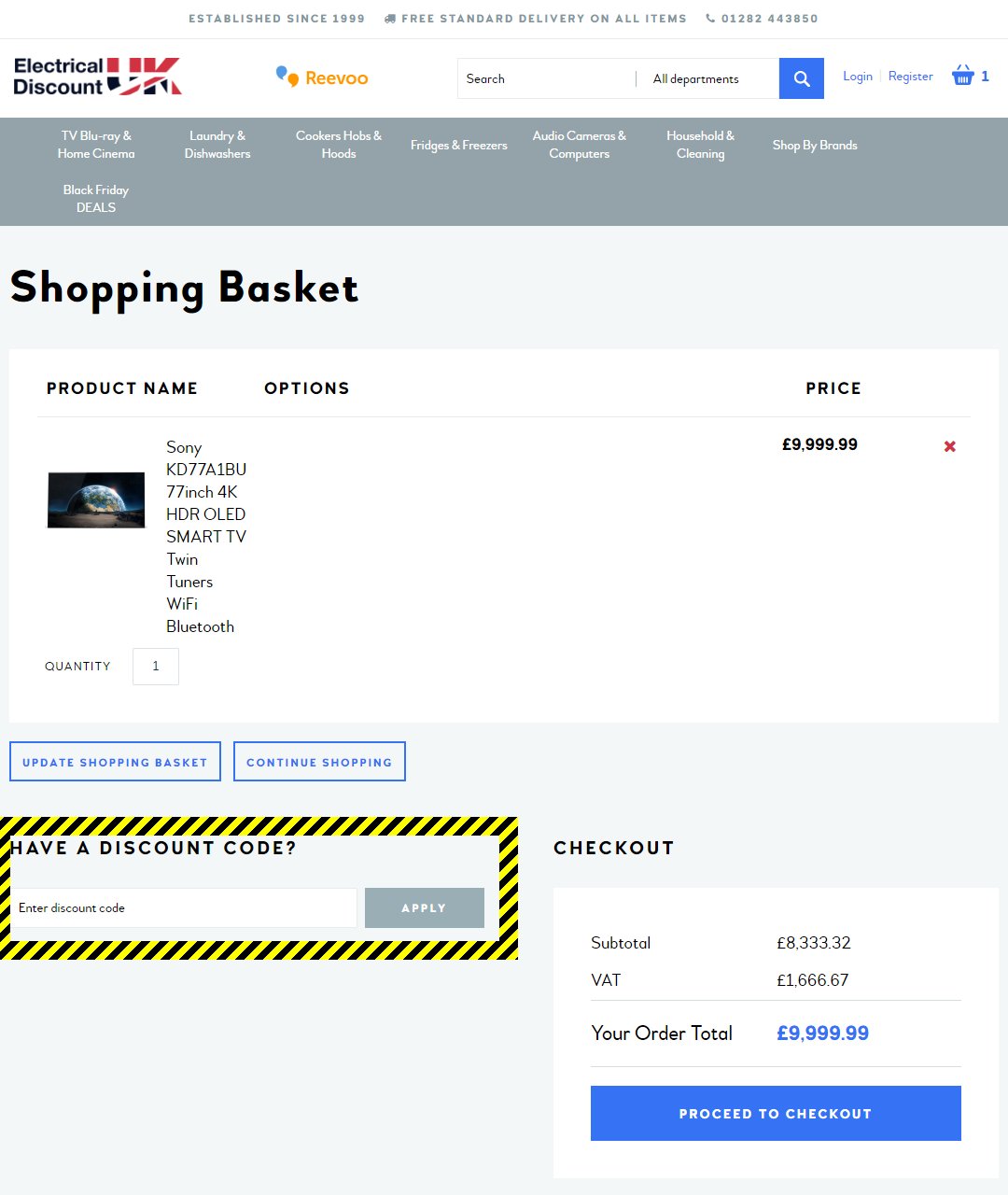Click the Enter discount code field

[184, 907]
